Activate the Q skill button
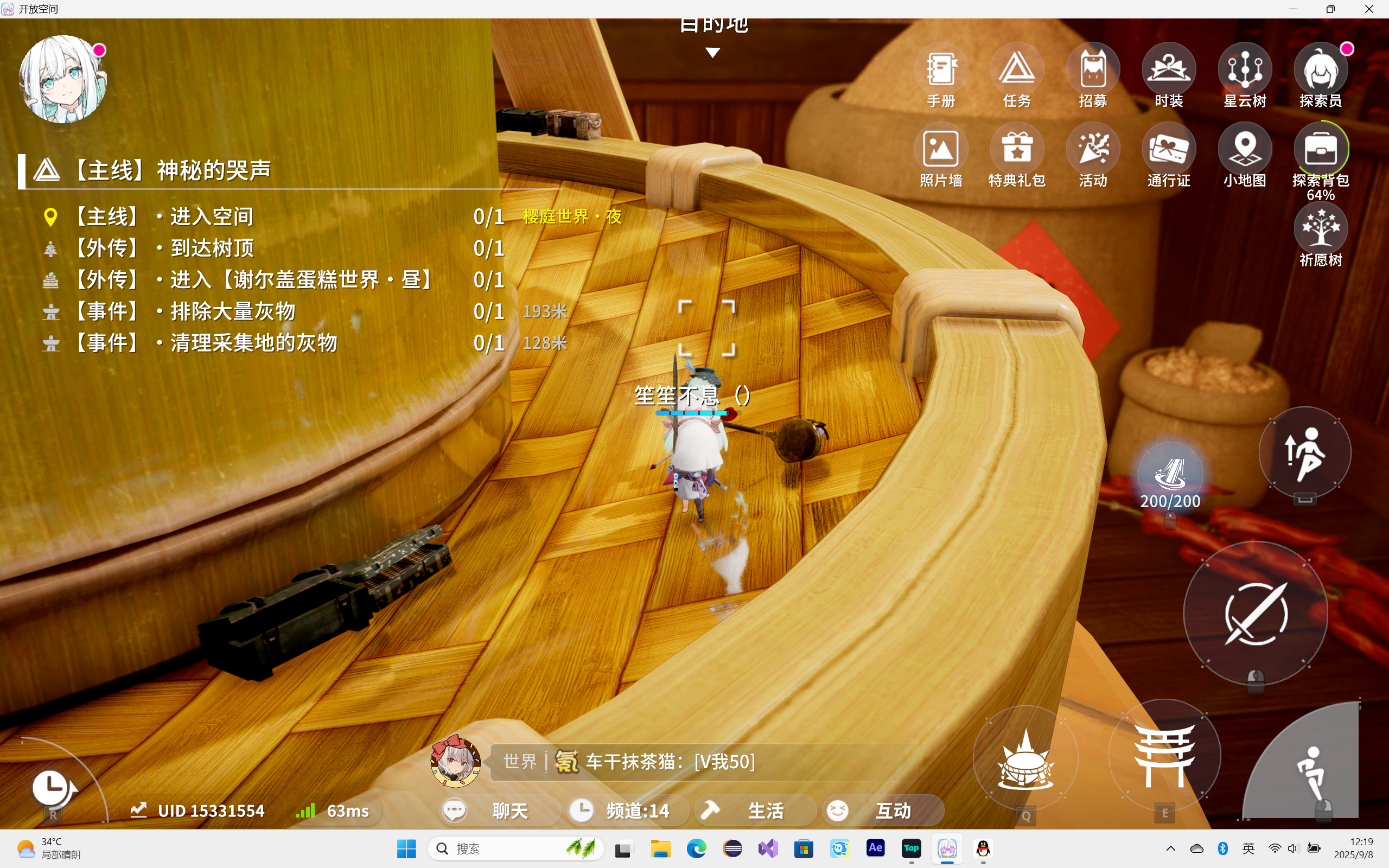The height and width of the screenshot is (868, 1389). pyautogui.click(x=1025, y=758)
